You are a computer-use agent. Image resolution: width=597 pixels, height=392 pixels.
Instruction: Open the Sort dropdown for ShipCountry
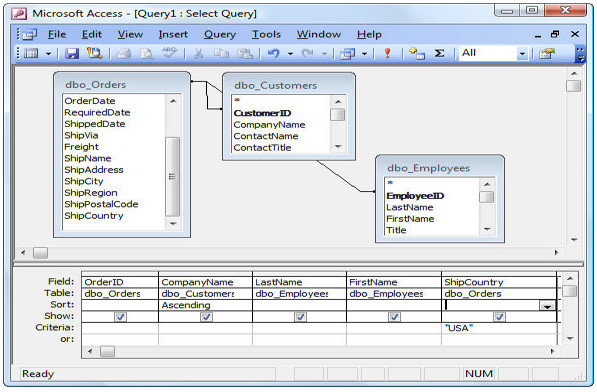548,306
